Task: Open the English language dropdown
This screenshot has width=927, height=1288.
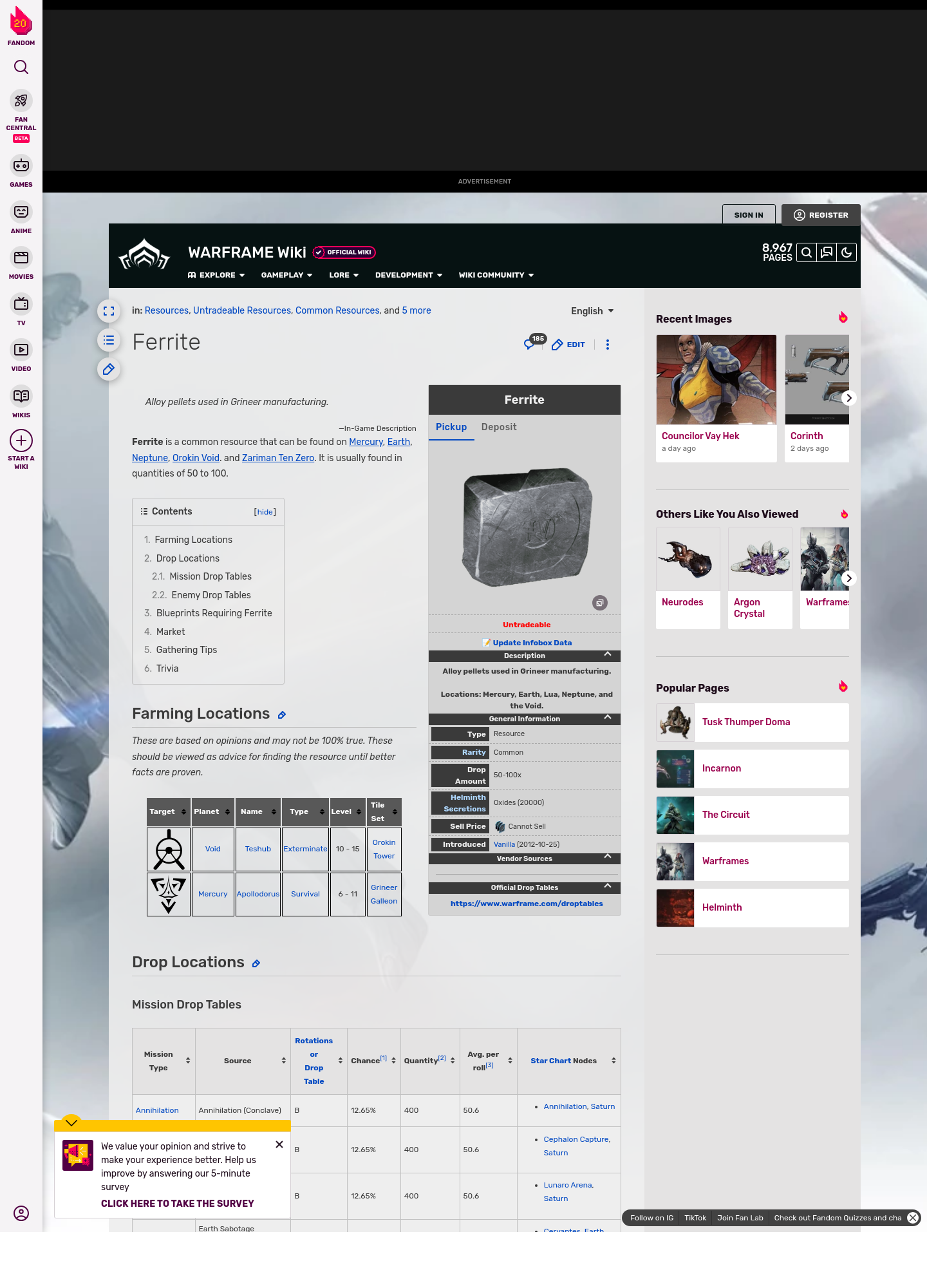Action: click(592, 311)
